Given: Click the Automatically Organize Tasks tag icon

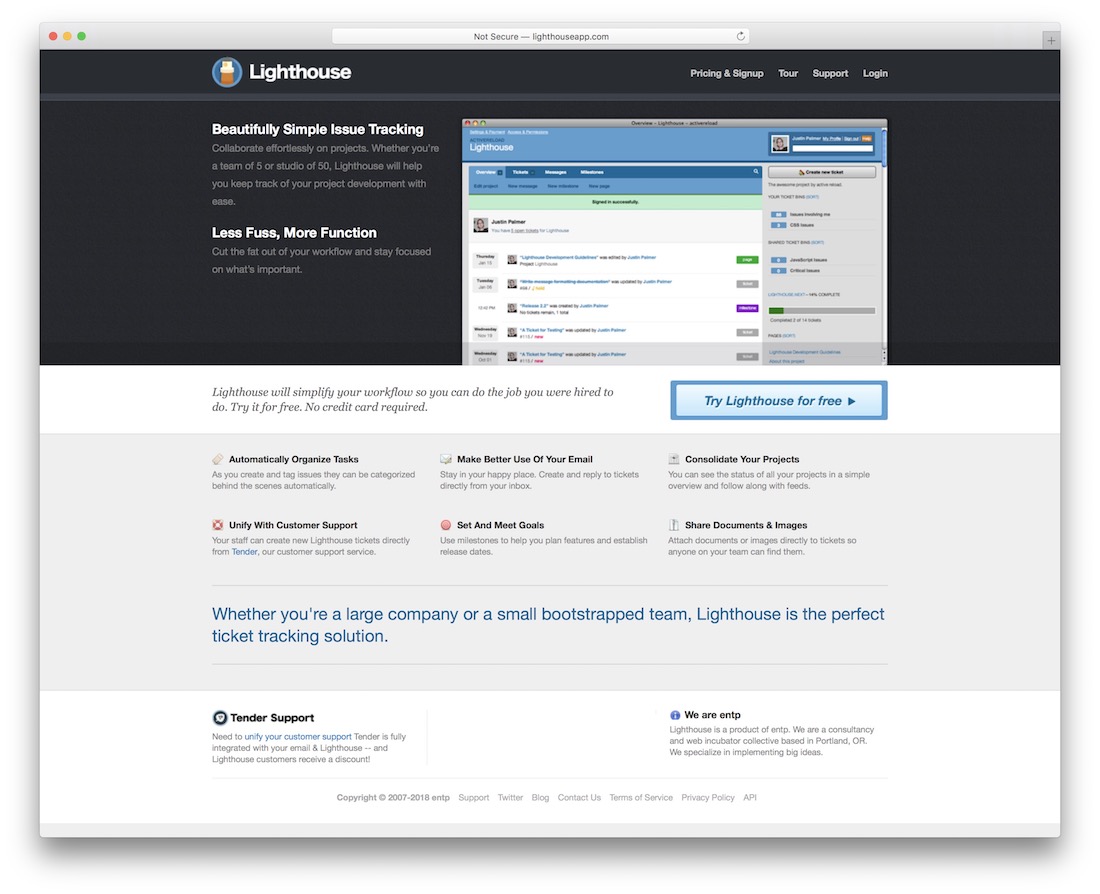Looking at the screenshot, I should click(x=217, y=459).
